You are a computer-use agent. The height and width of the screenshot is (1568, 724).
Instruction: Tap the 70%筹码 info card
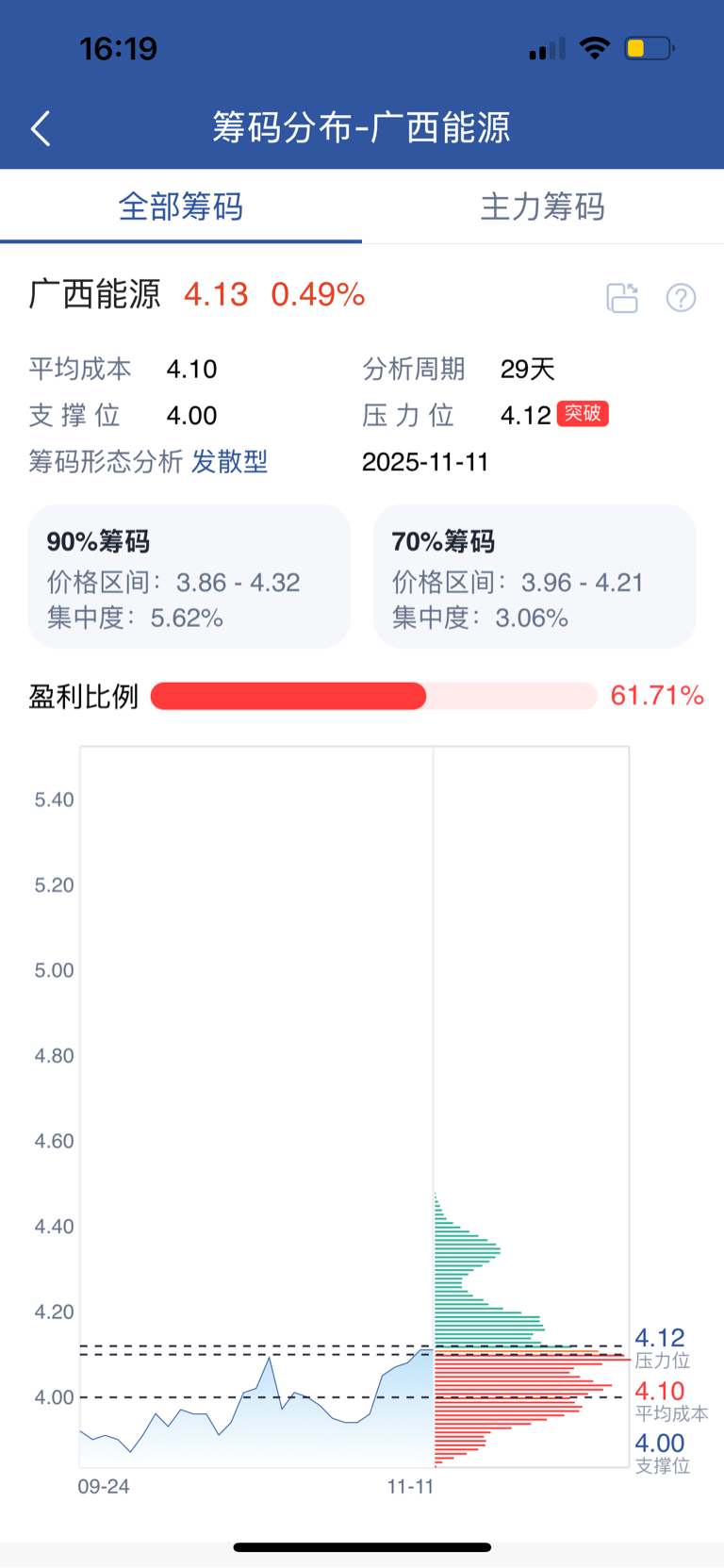click(x=535, y=576)
